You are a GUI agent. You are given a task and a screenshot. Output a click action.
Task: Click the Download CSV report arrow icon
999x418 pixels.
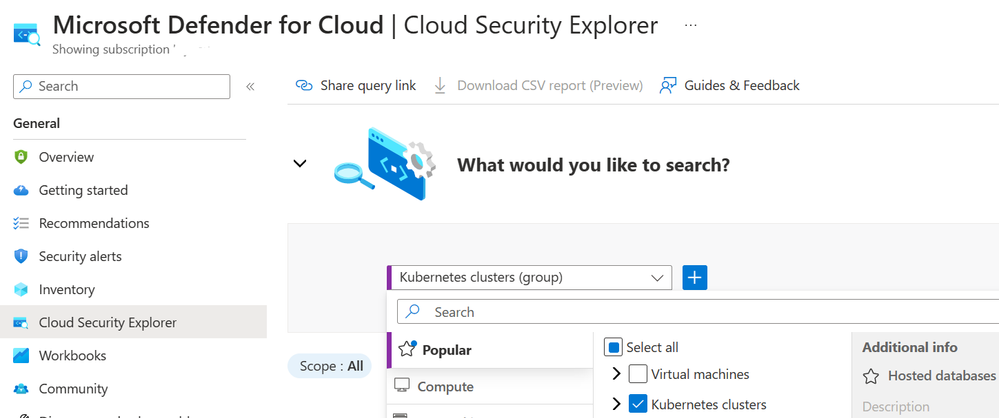click(440, 85)
